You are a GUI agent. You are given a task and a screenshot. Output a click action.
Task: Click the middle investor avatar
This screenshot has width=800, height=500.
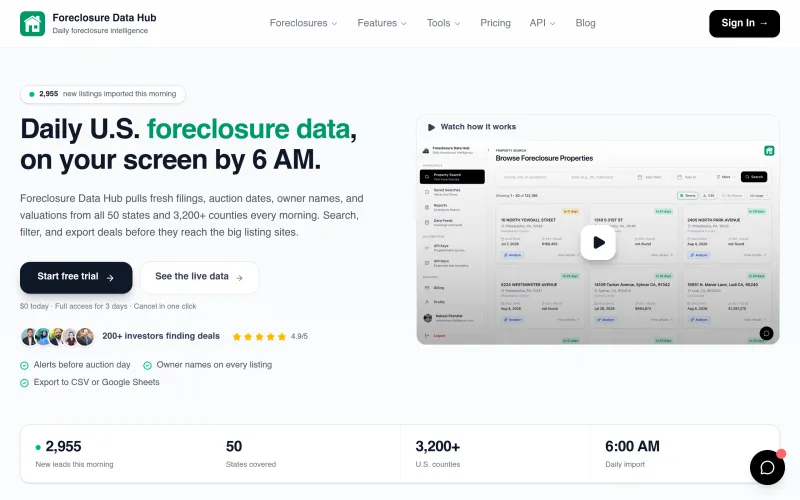(x=57, y=337)
